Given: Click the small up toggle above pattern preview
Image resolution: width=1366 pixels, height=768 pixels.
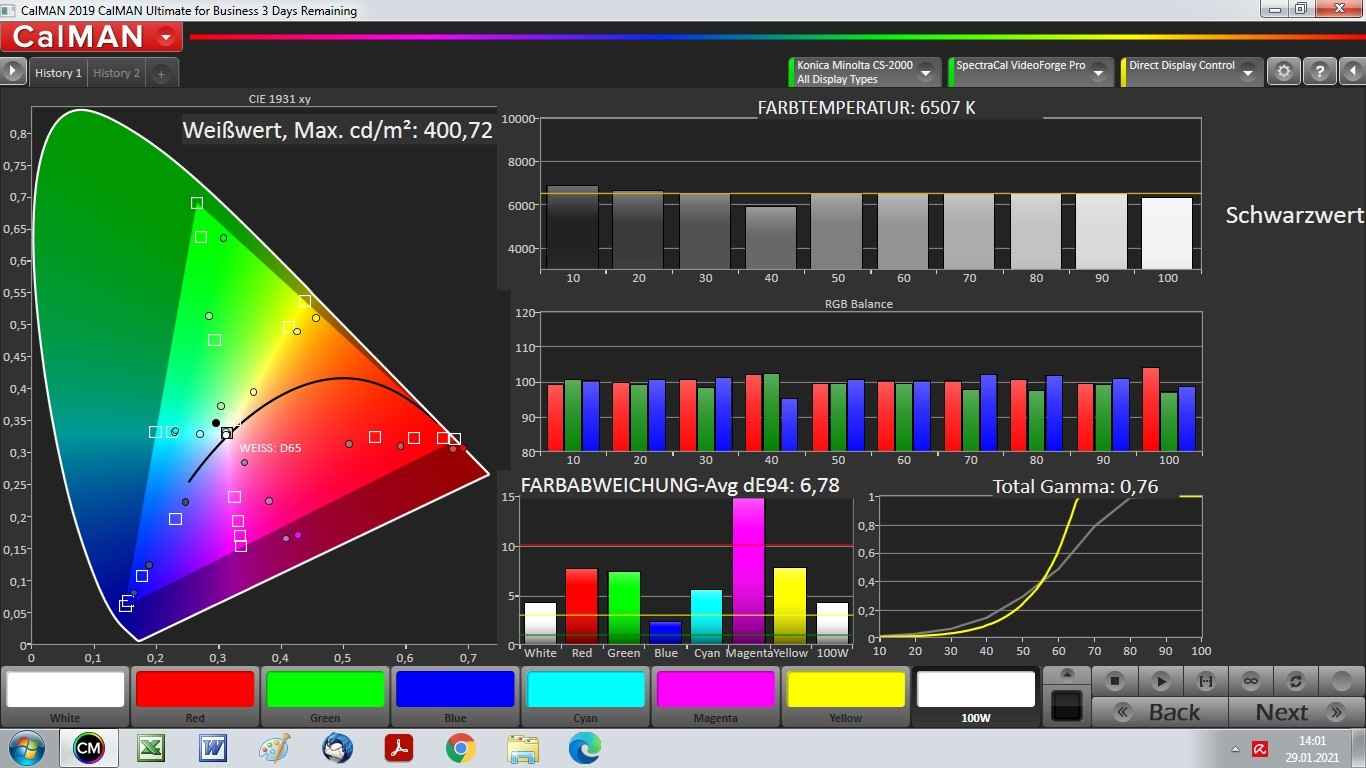Looking at the screenshot, I should point(1067,674).
